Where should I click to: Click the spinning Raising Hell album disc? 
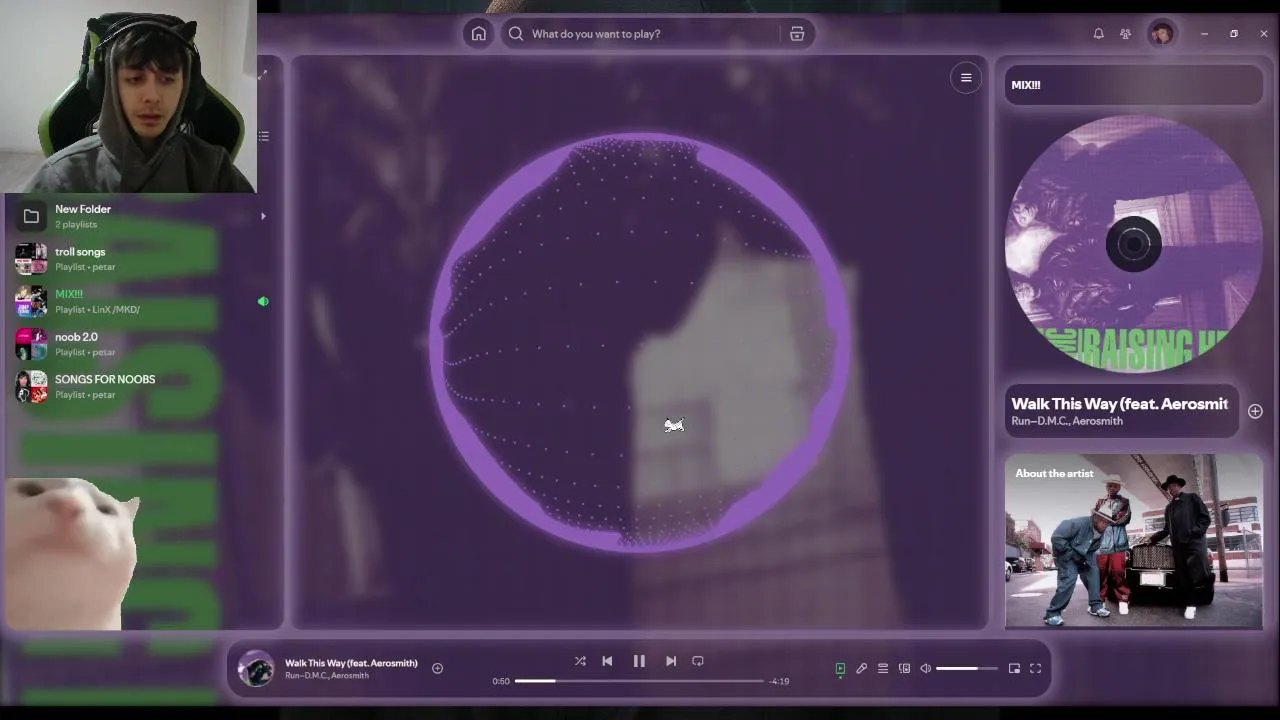click(x=1134, y=243)
